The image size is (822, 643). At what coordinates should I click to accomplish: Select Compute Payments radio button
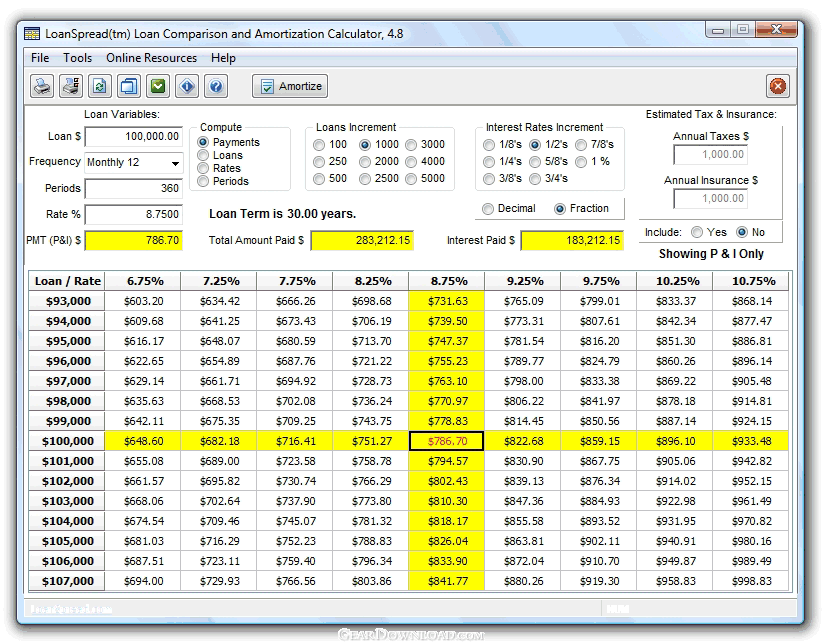[203, 142]
